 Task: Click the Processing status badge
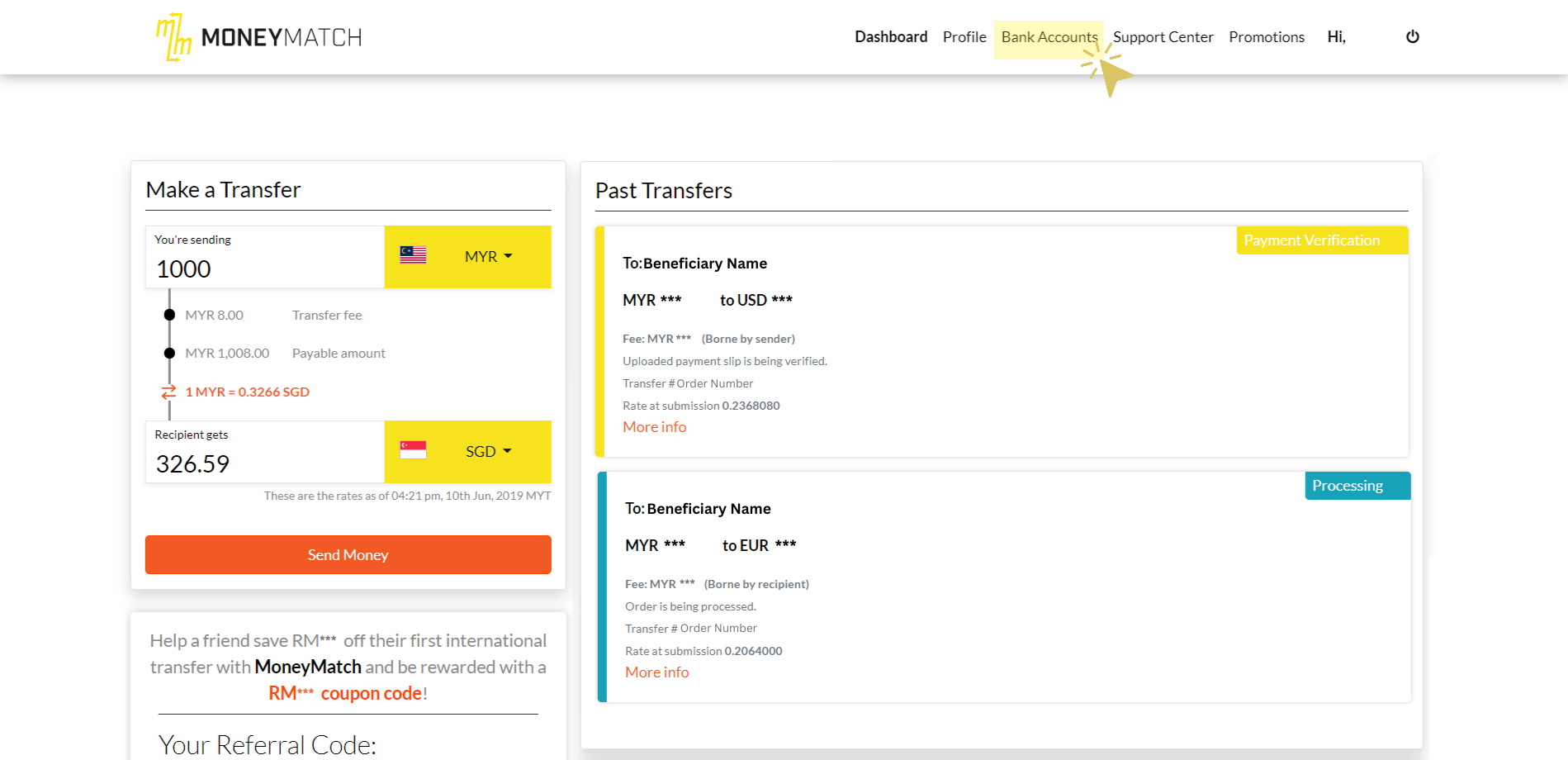pos(1357,486)
